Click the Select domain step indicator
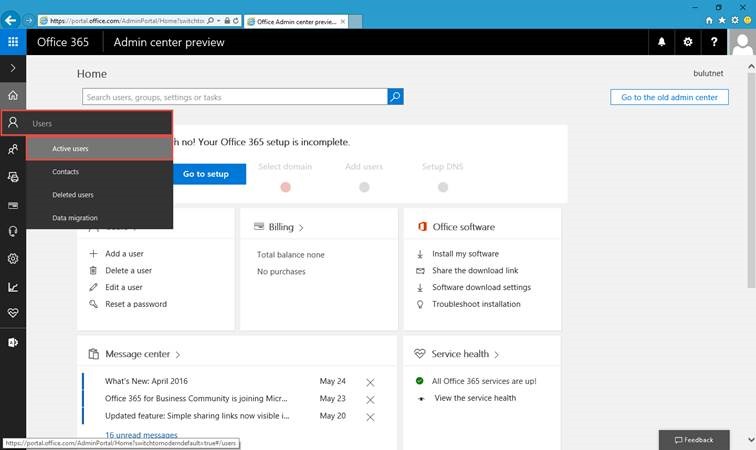 pos(285,187)
